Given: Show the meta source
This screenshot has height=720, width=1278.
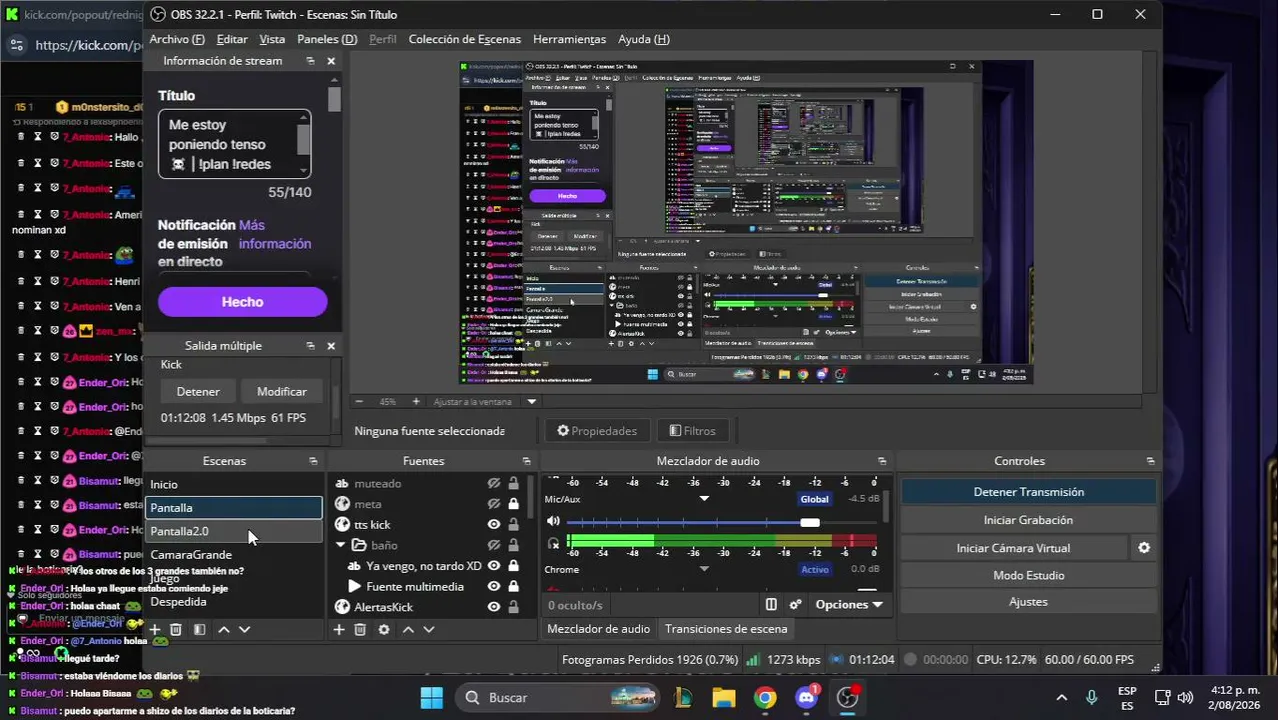Looking at the screenshot, I should click(x=494, y=504).
